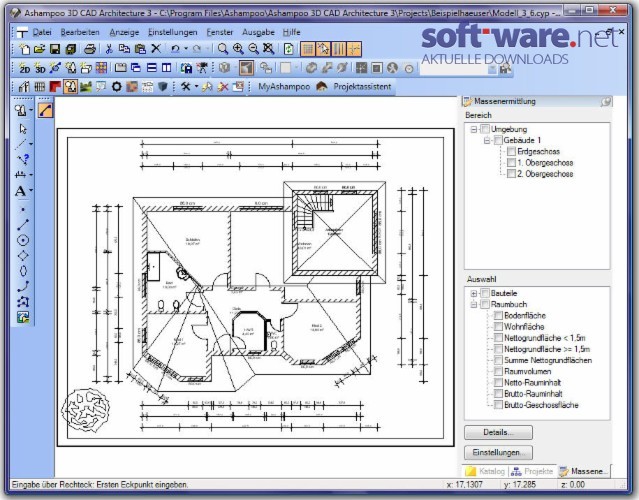This screenshot has width=639, height=500.
Task: Click the film camera icon
Action: pyautogui.click(x=202, y=68)
